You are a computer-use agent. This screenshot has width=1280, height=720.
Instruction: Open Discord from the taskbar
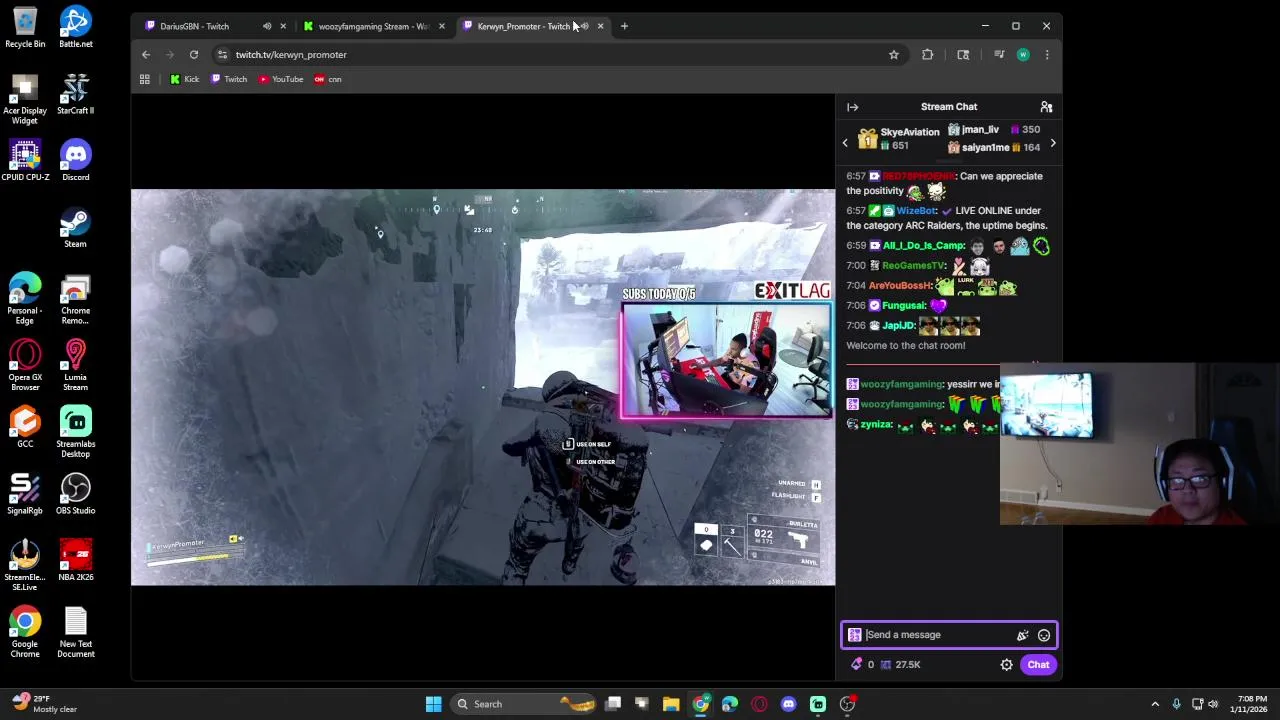(788, 704)
